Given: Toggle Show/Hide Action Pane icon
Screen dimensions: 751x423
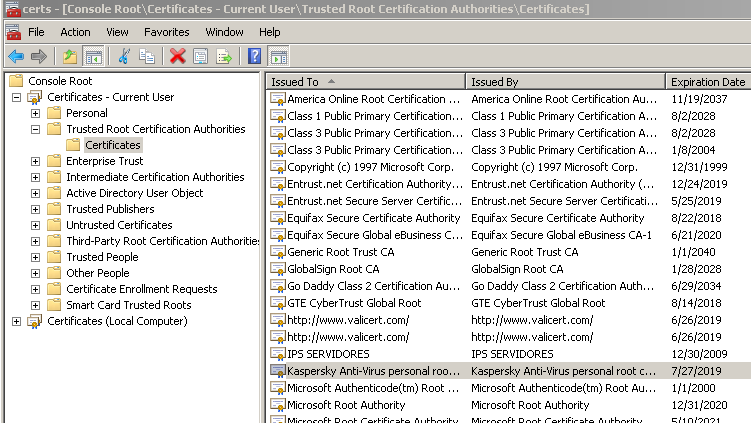Looking at the screenshot, I should click(279, 57).
